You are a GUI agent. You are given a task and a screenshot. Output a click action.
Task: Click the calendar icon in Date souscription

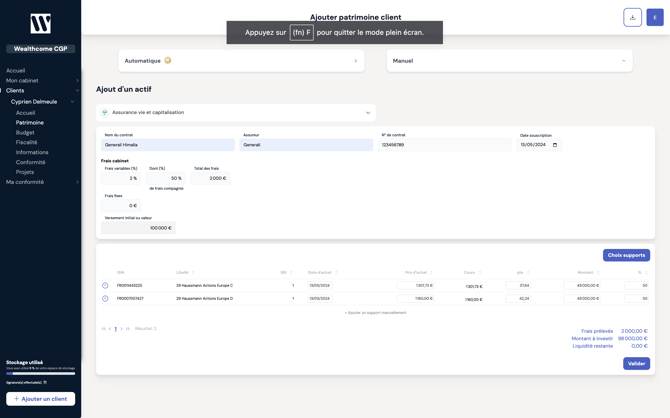tap(555, 145)
